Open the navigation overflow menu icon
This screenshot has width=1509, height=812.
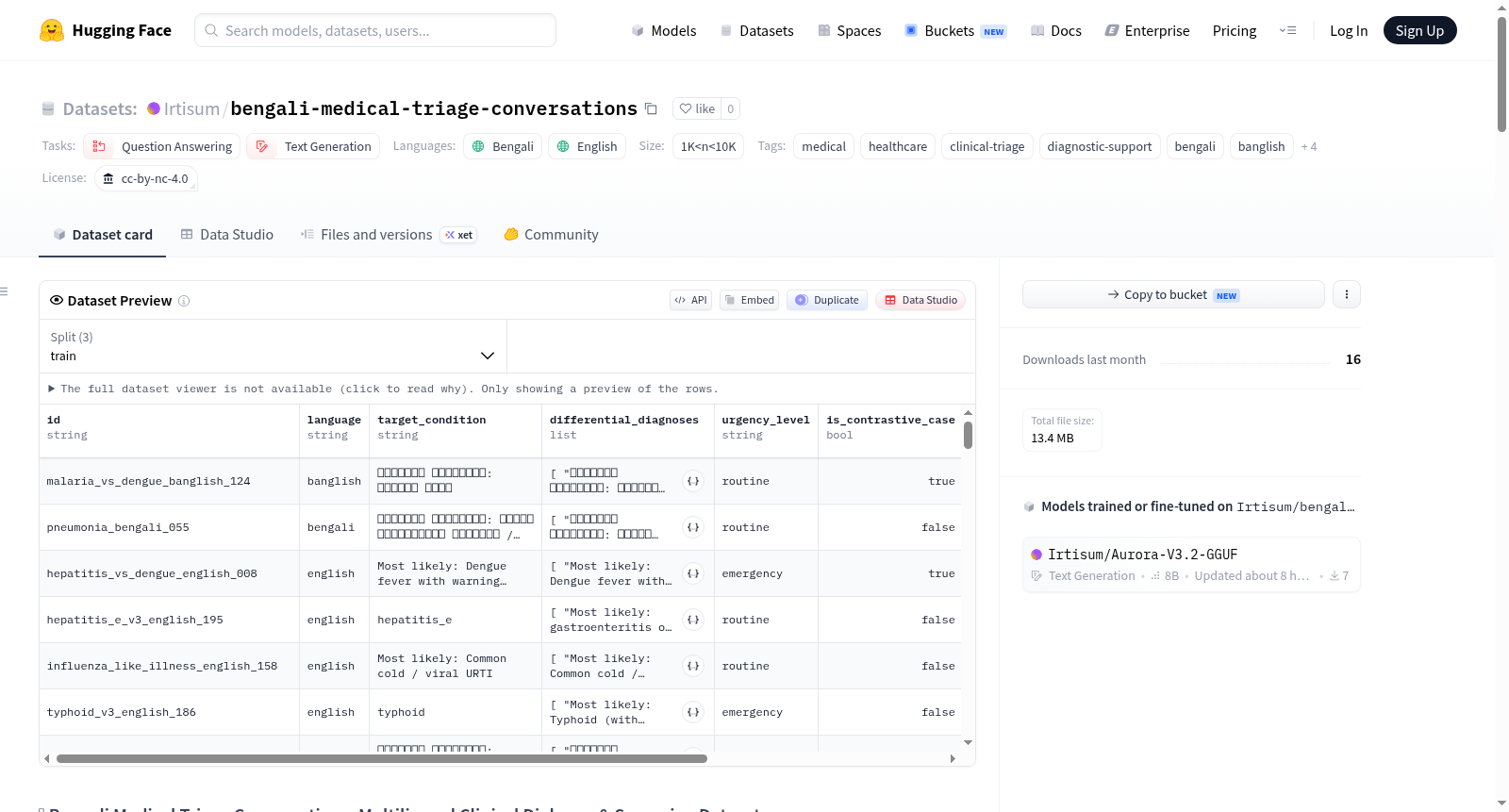click(x=1287, y=30)
